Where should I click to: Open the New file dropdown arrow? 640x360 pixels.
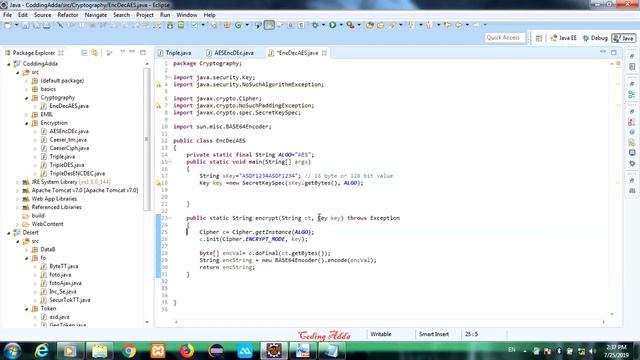(16, 25)
